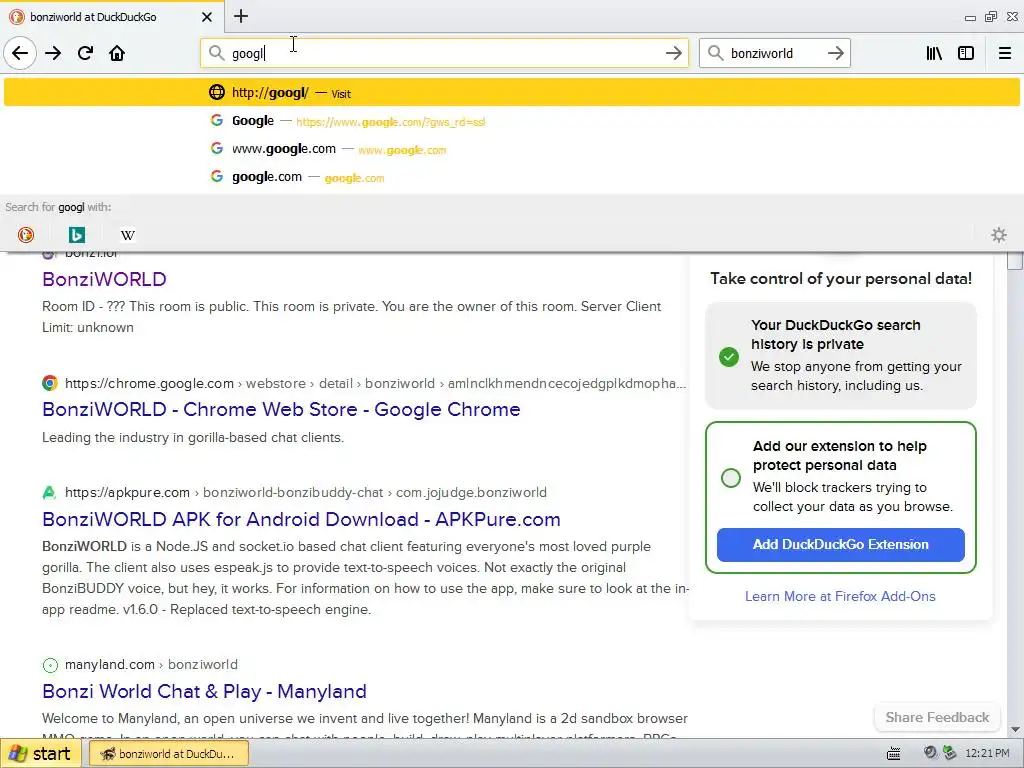Select the bonziworld at DuckDuckGo tab

(112, 17)
